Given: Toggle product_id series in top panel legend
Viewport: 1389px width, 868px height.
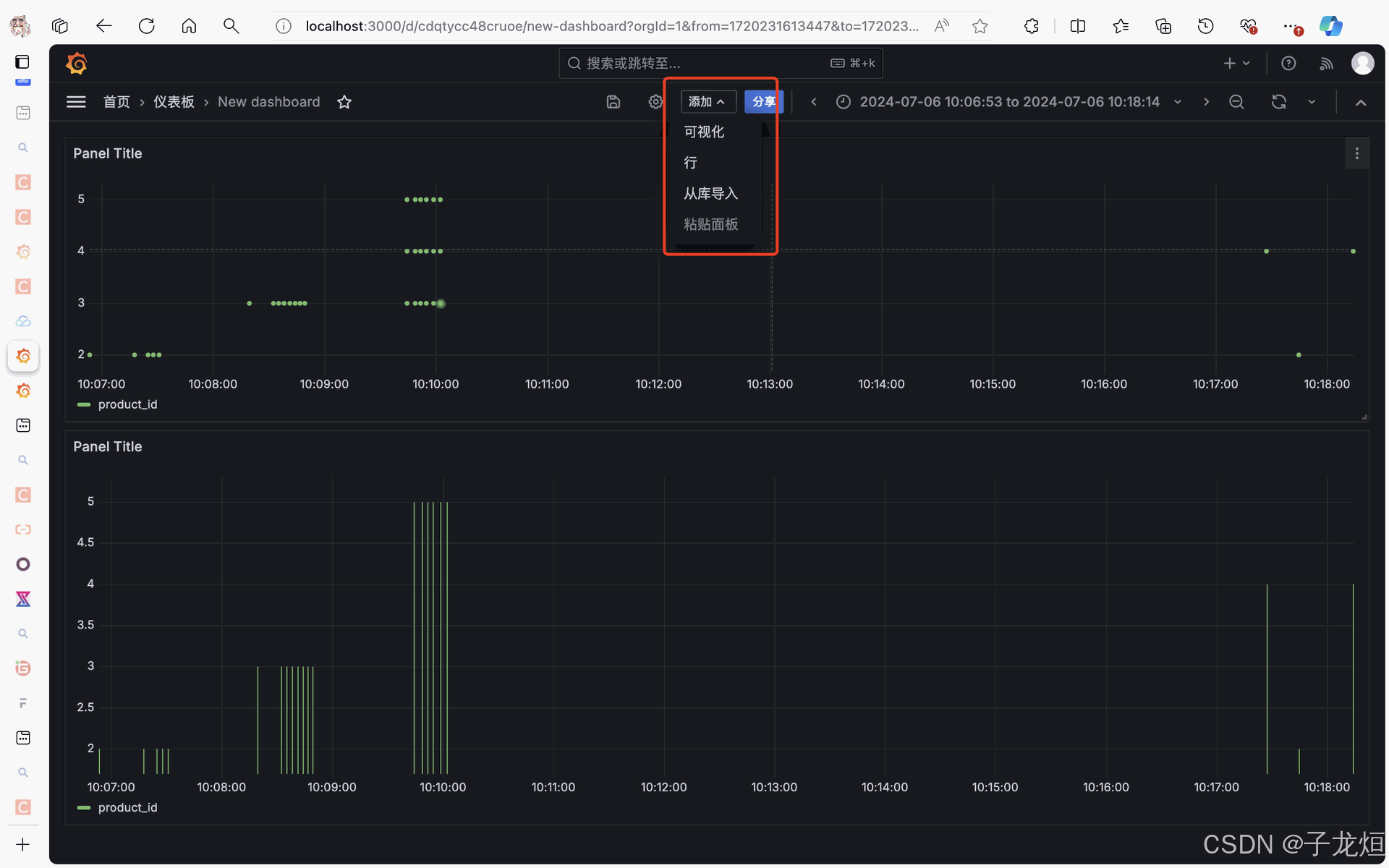Looking at the screenshot, I should (x=127, y=404).
